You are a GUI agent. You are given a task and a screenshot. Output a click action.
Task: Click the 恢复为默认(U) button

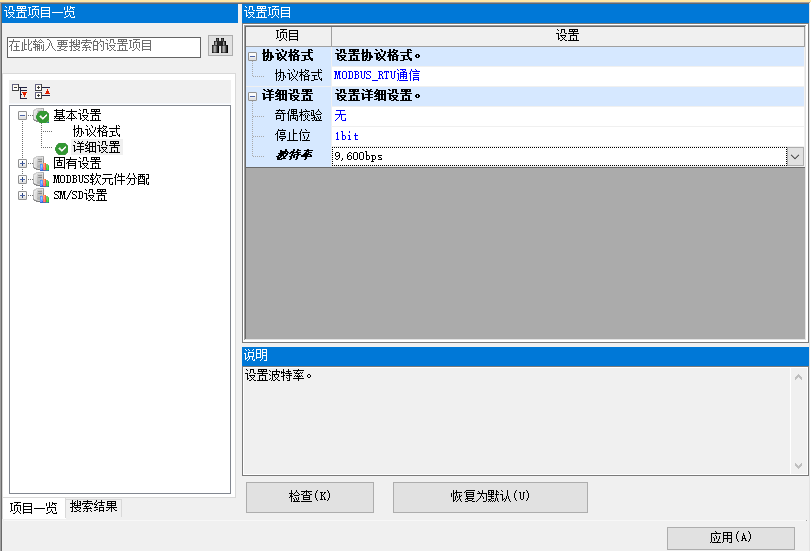(490, 497)
